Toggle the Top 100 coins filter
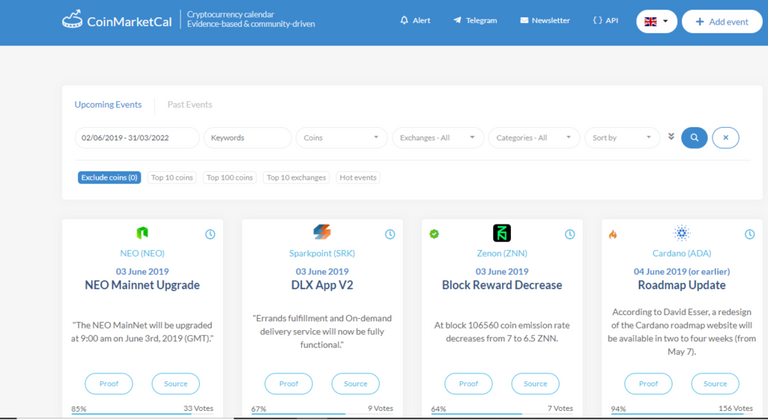Viewport: 768px width, 420px height. pyautogui.click(x=230, y=177)
